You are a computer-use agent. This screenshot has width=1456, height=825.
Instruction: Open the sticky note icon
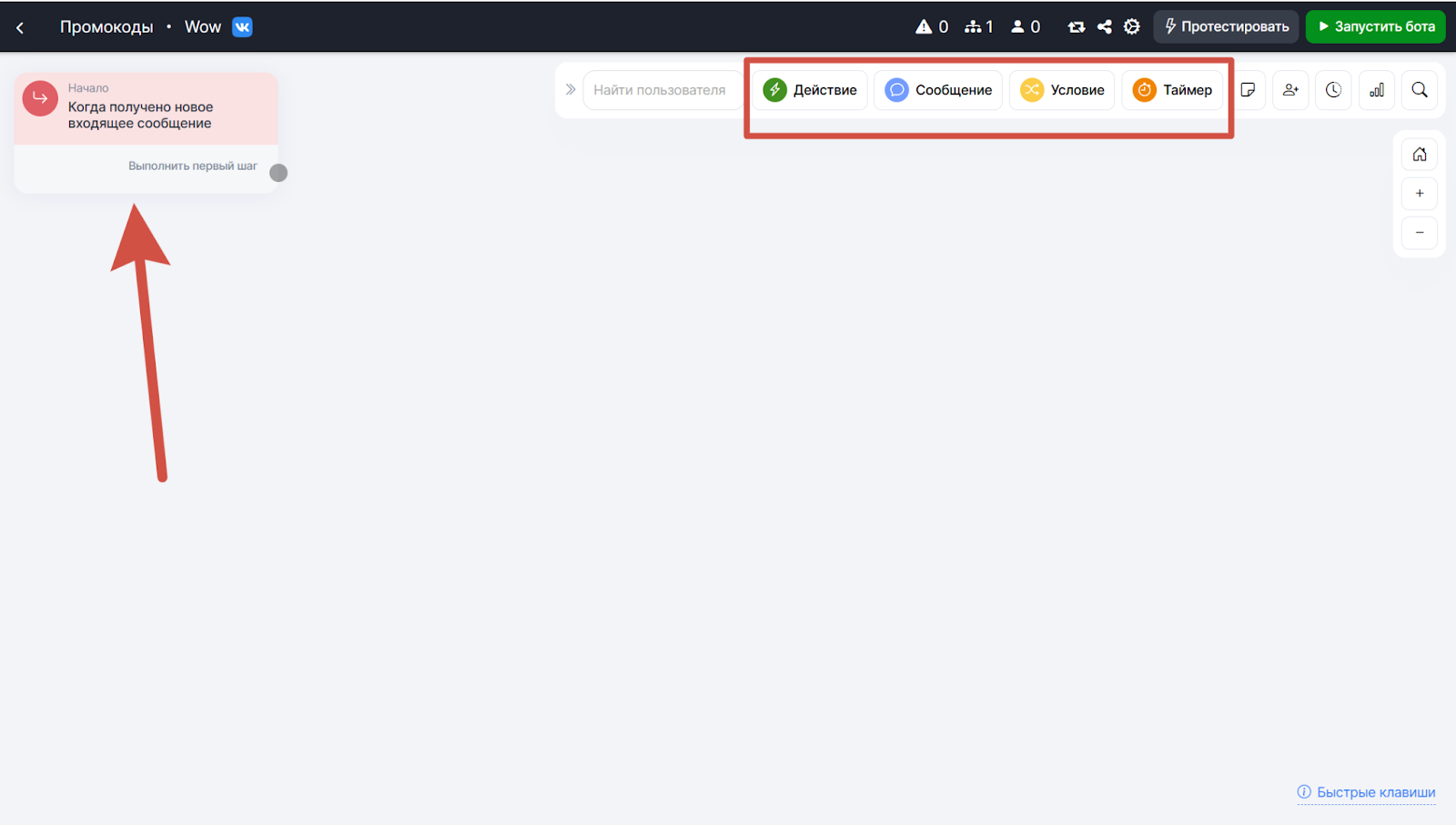point(1248,90)
